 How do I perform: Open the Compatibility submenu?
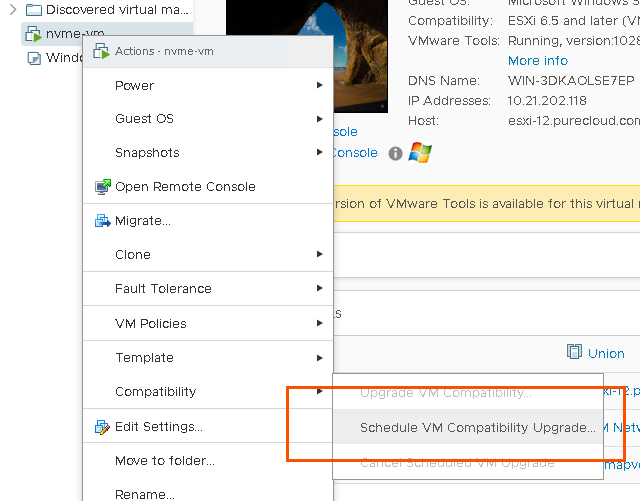pyautogui.click(x=208, y=392)
